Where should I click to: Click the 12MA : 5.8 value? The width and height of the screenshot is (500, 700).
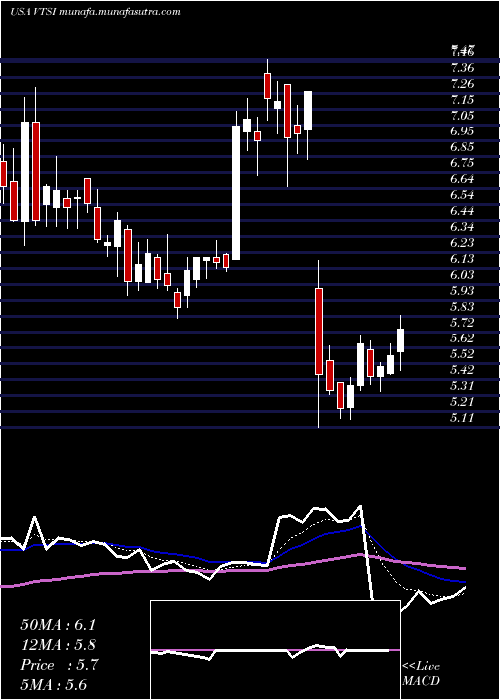[x=58, y=645]
